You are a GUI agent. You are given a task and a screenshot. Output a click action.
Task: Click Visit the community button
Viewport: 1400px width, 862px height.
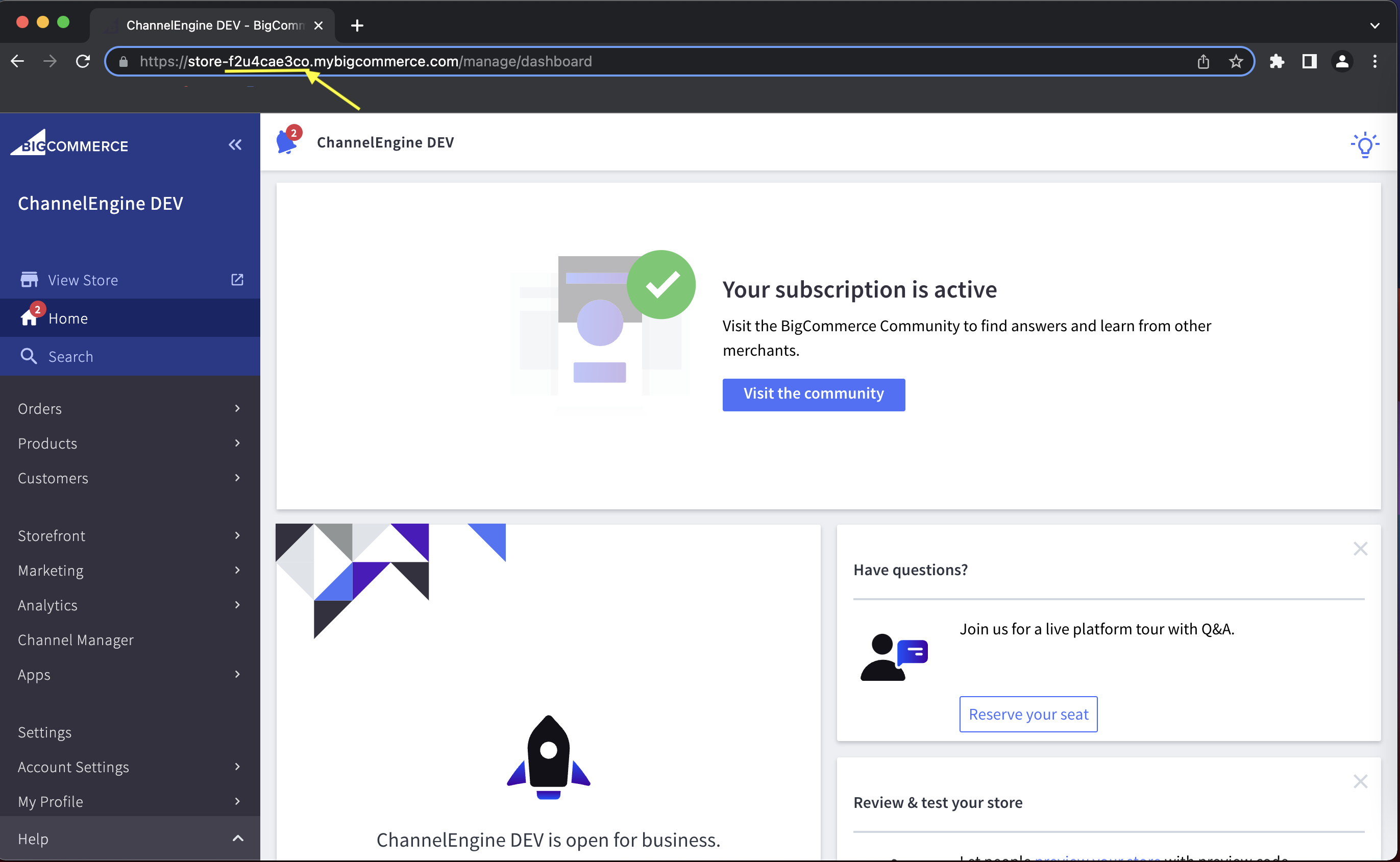pyautogui.click(x=814, y=394)
